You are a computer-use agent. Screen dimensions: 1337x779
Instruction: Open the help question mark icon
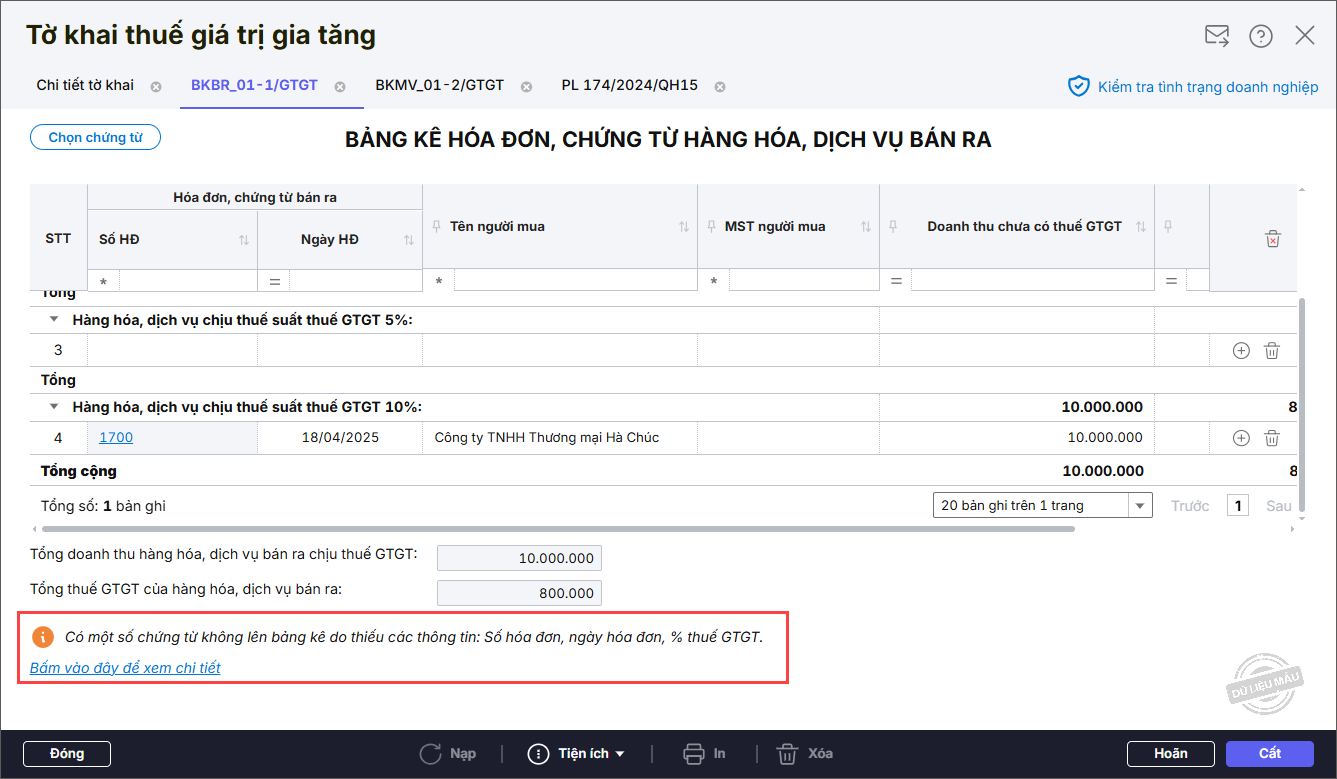1260,36
